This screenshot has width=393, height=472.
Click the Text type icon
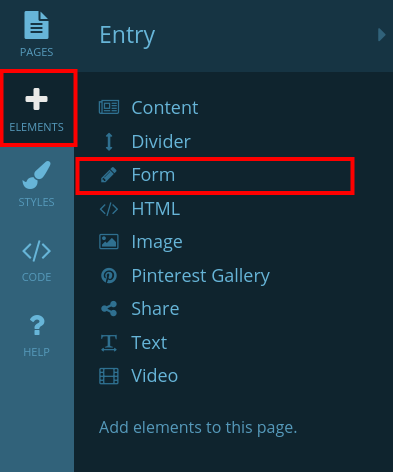pos(109,343)
